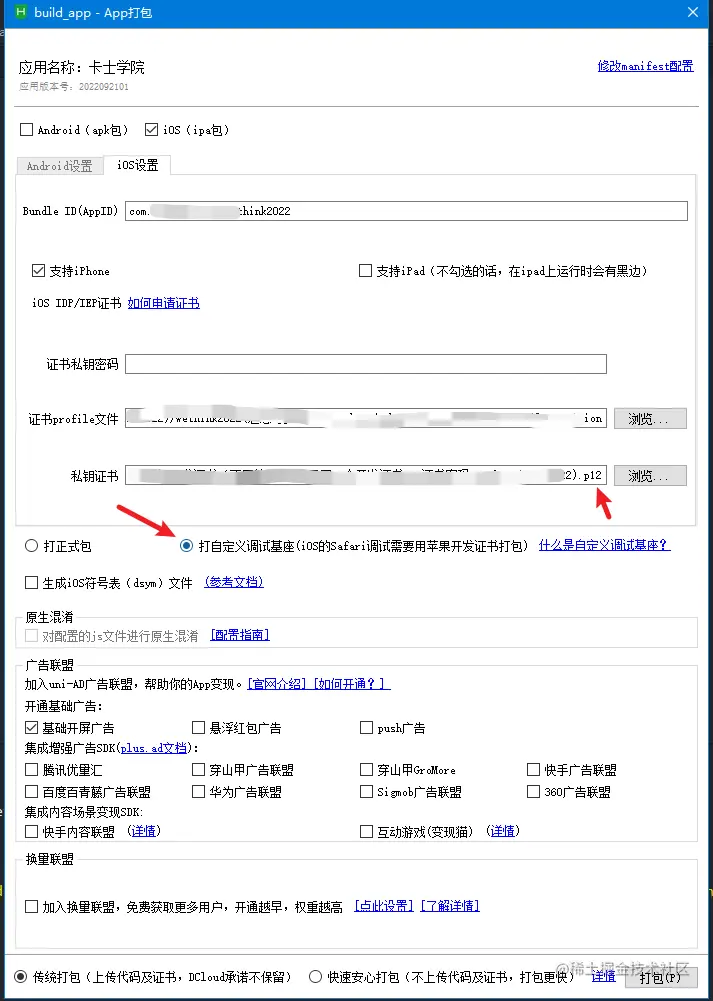
Task: Switch to the Android设置 tab
Action: click(59, 166)
